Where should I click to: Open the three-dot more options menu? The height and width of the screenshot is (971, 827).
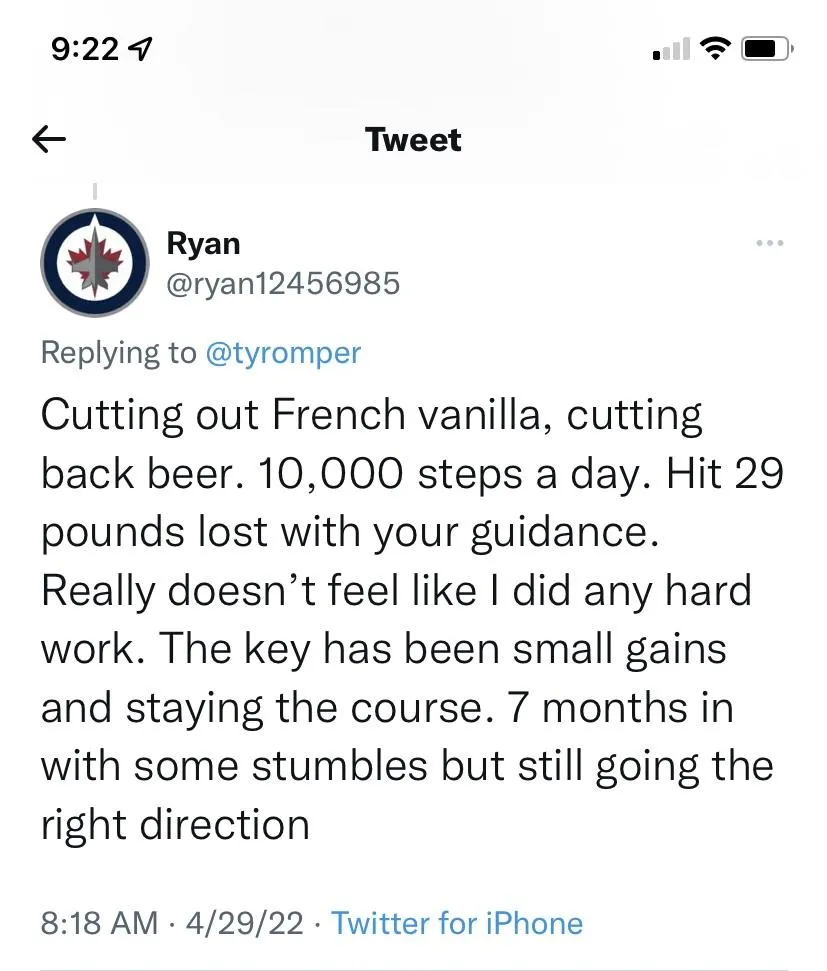(770, 243)
